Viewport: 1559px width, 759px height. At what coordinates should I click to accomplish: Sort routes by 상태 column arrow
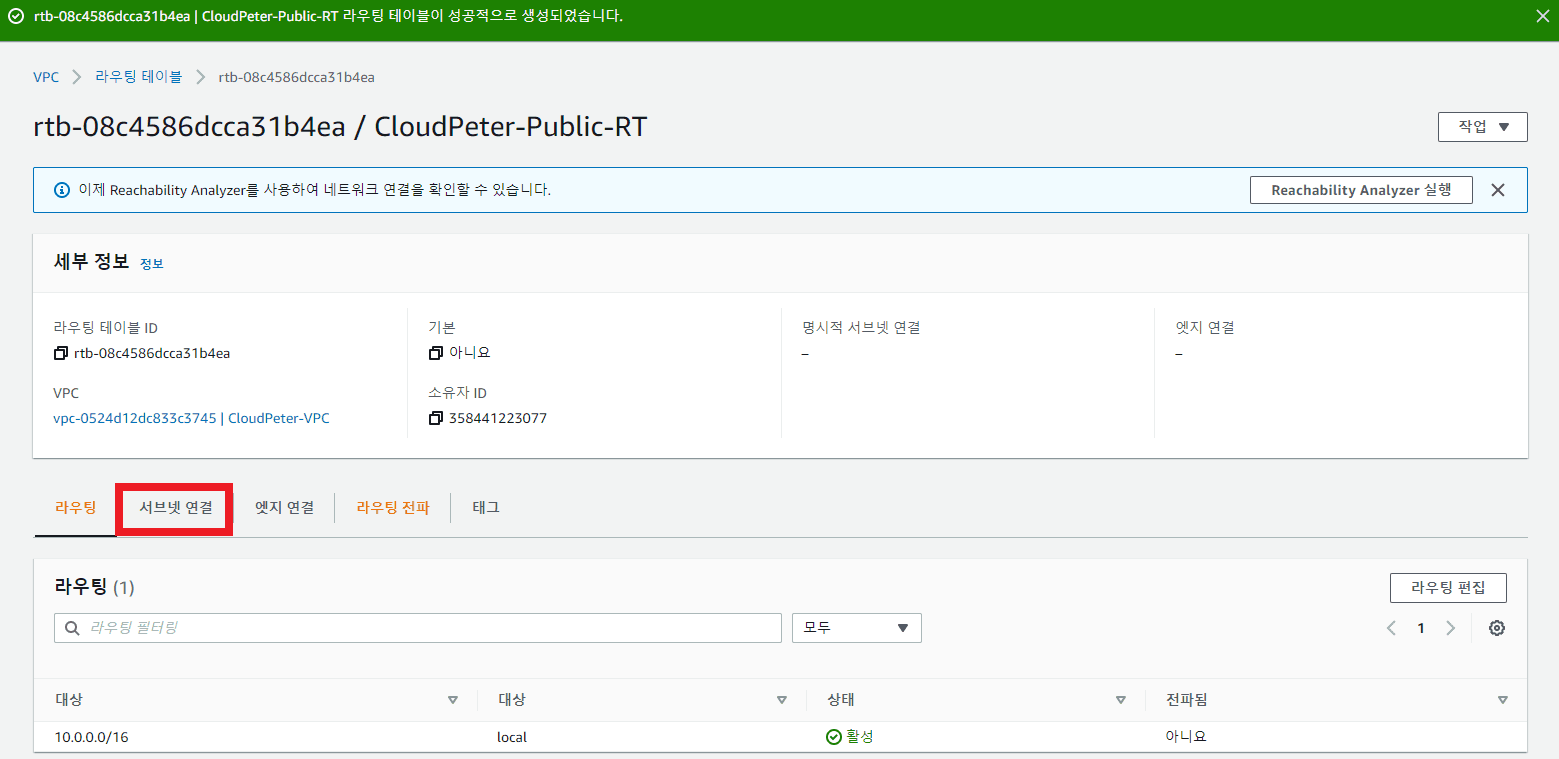1122,700
